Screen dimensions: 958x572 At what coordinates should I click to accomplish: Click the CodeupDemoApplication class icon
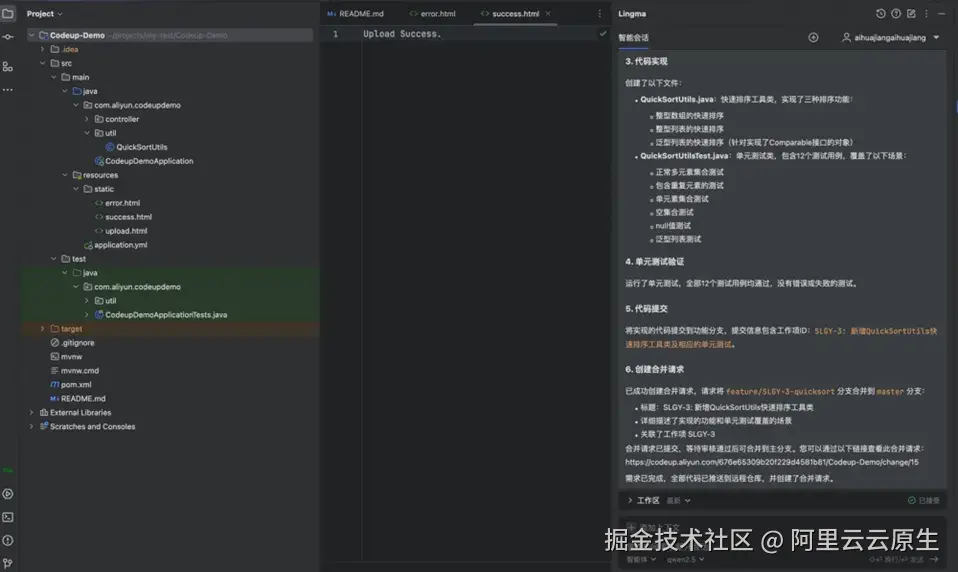(99, 161)
